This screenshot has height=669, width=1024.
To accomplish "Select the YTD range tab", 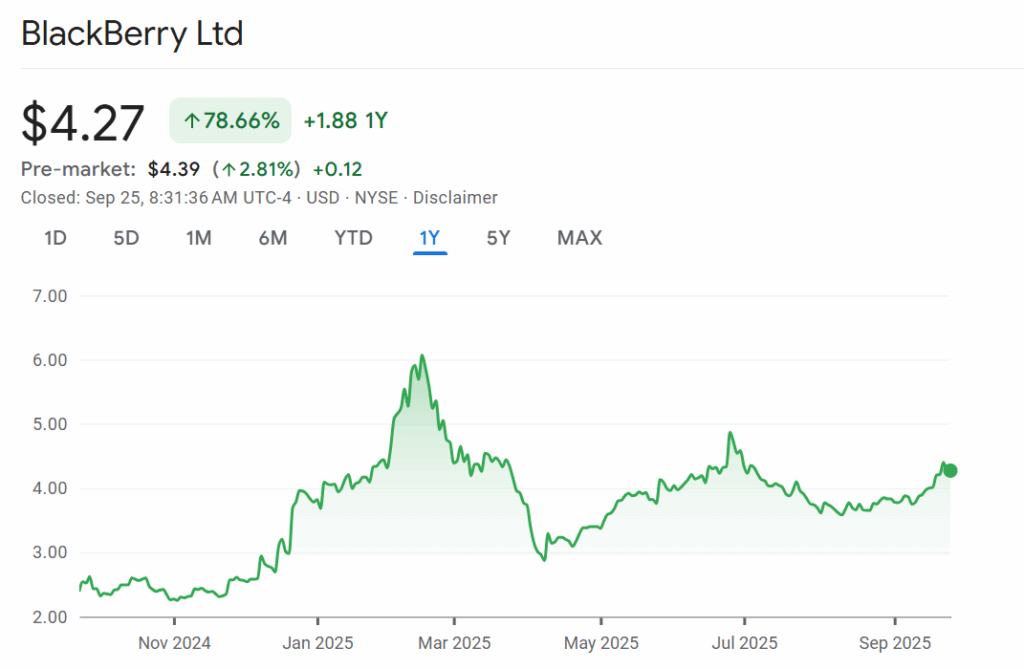I will click(x=353, y=238).
